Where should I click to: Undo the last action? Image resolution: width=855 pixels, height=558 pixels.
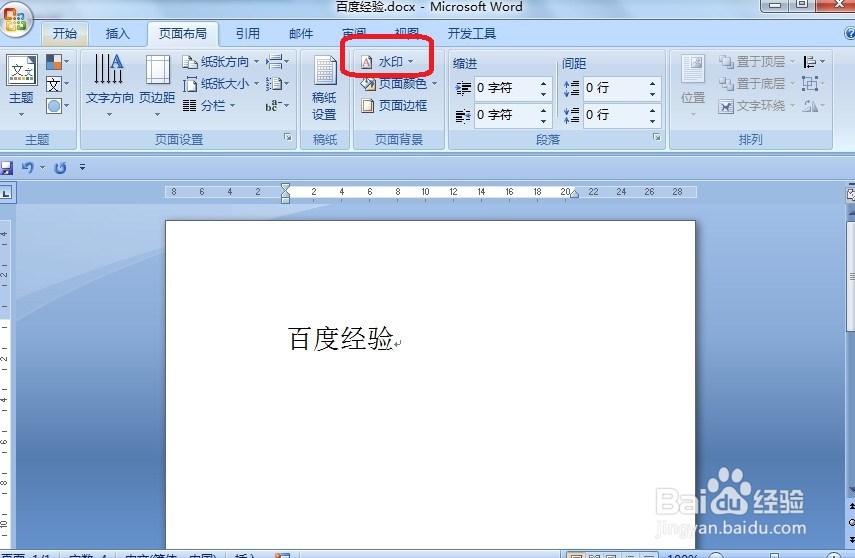coord(28,167)
